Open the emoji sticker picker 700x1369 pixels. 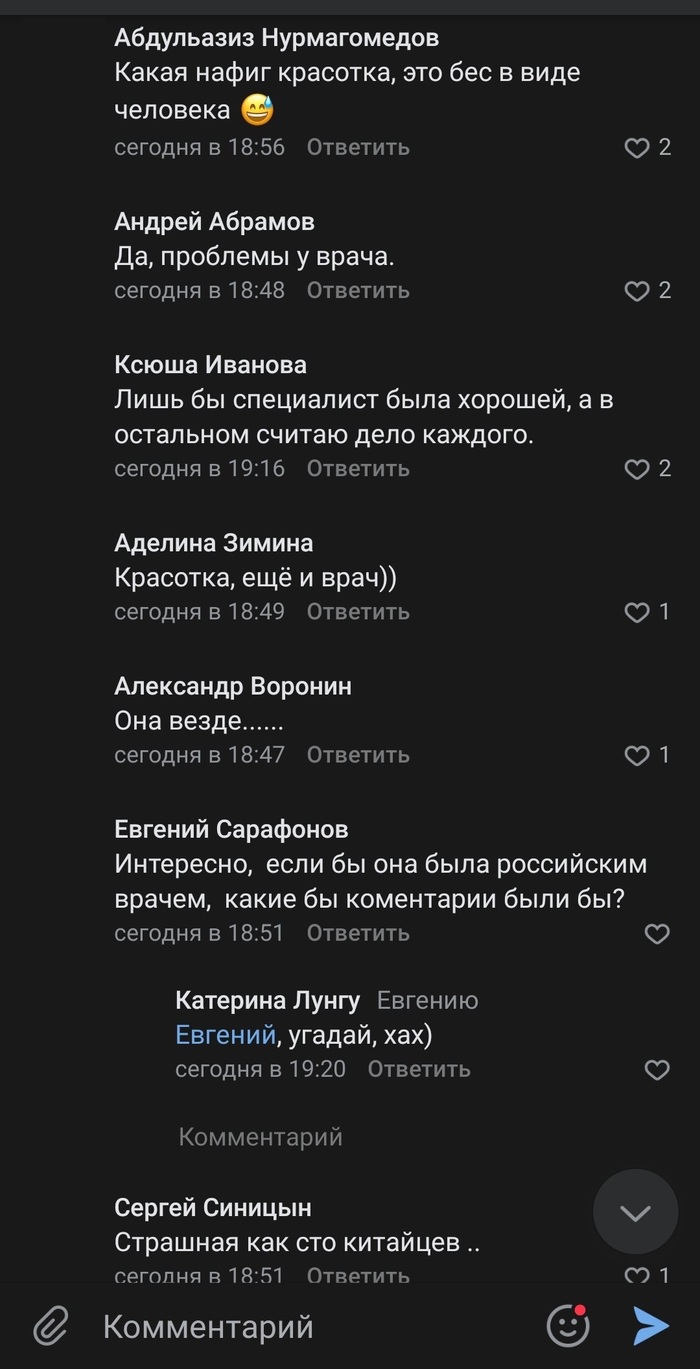[567, 1327]
